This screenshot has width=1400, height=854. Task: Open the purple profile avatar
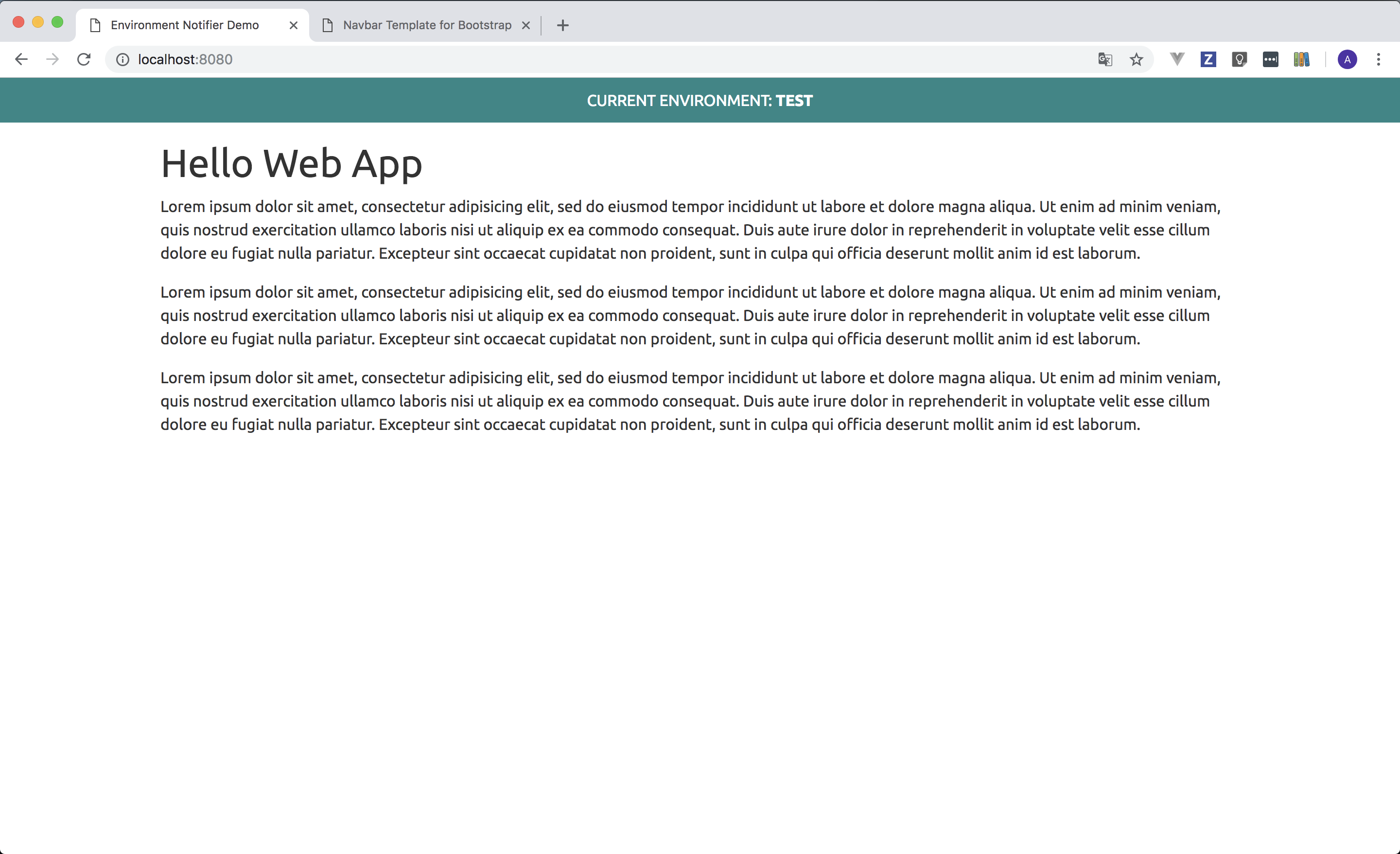(1347, 59)
